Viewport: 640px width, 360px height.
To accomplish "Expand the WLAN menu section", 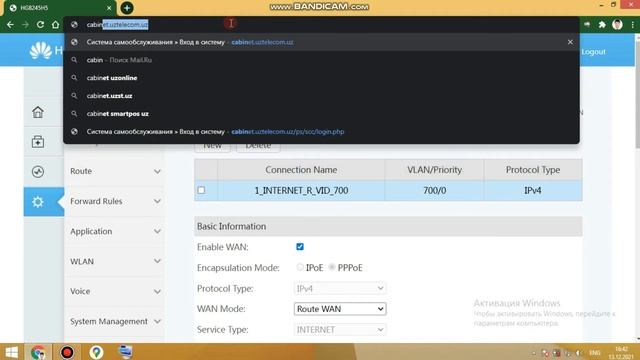I will (115, 261).
